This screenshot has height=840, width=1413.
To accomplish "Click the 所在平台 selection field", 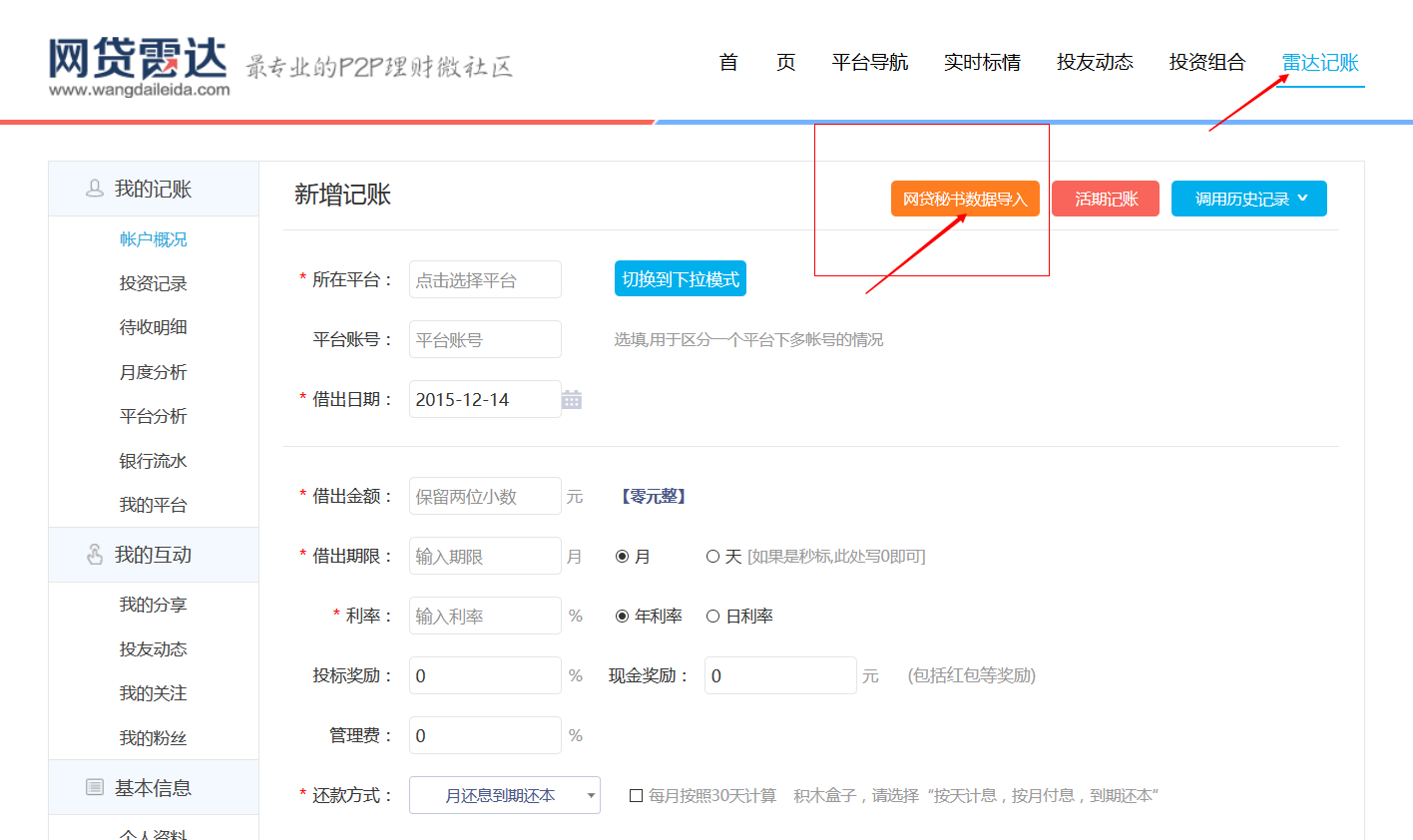I will (485, 279).
